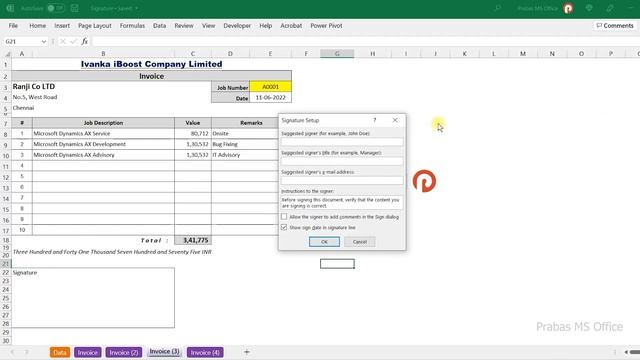Click the user account avatar
The width and height of the screenshot is (640, 360).
coord(568,8)
